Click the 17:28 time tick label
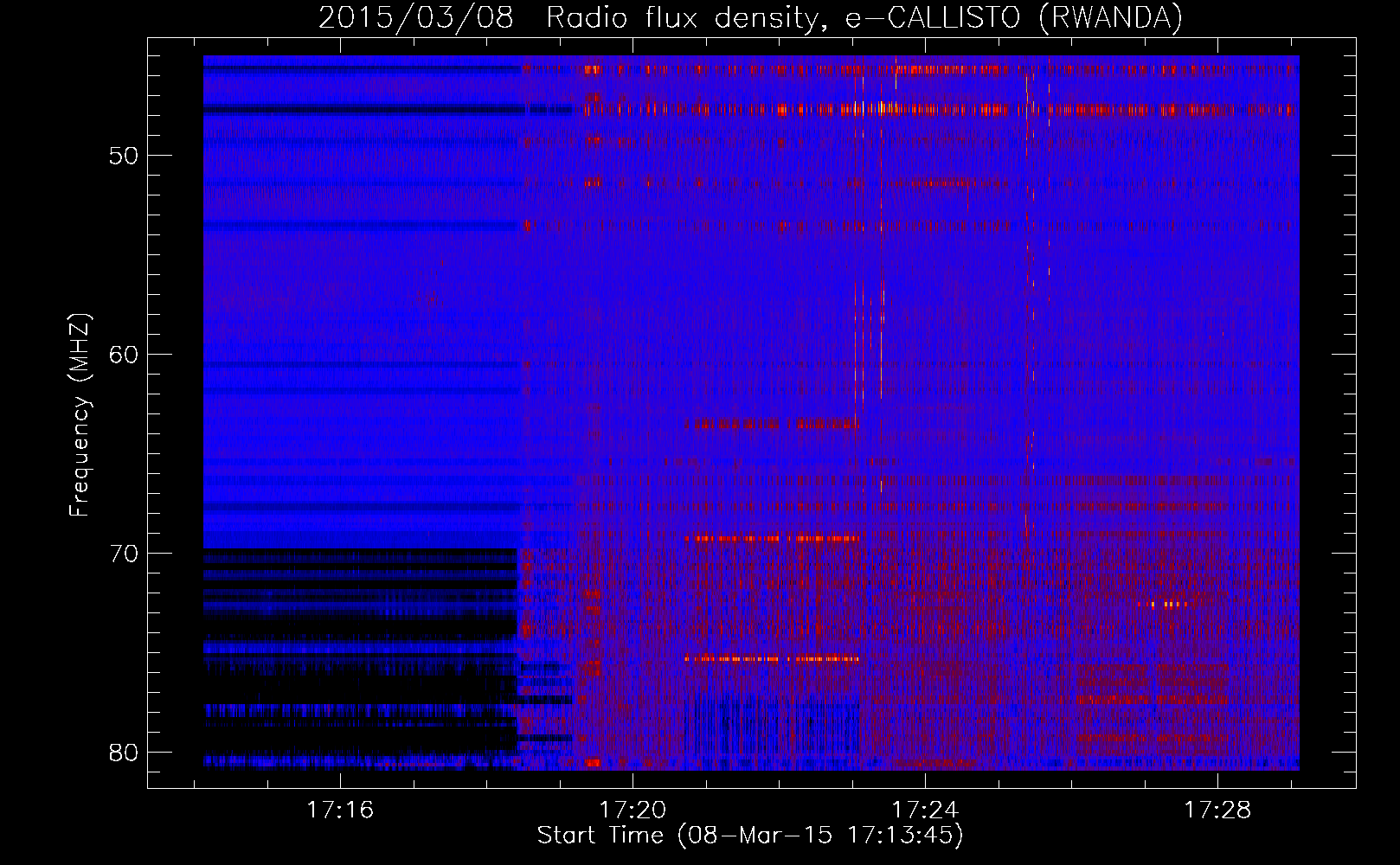This screenshot has height=865, width=1400. pos(1217,810)
